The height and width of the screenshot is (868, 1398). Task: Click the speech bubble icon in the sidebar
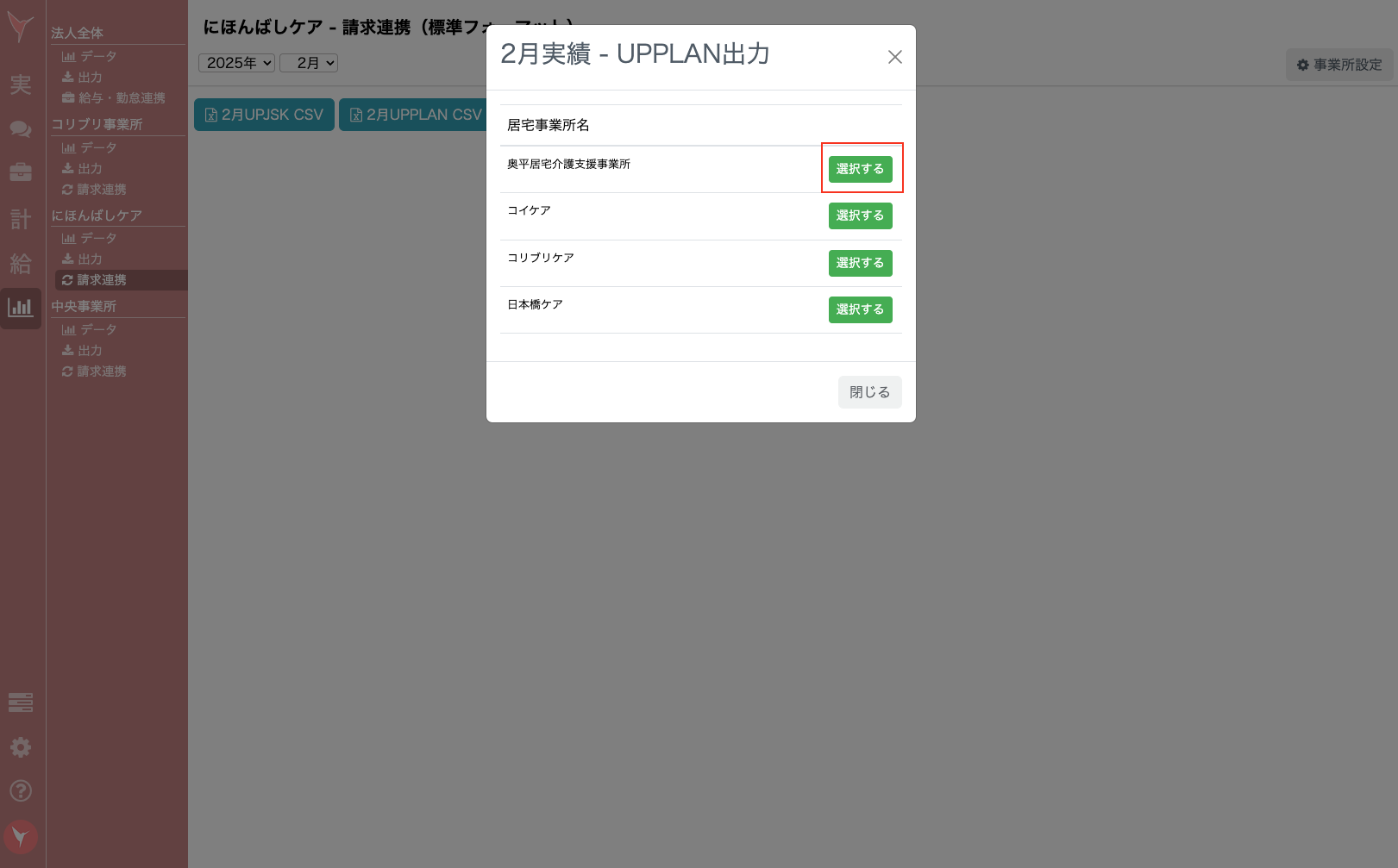[21, 129]
